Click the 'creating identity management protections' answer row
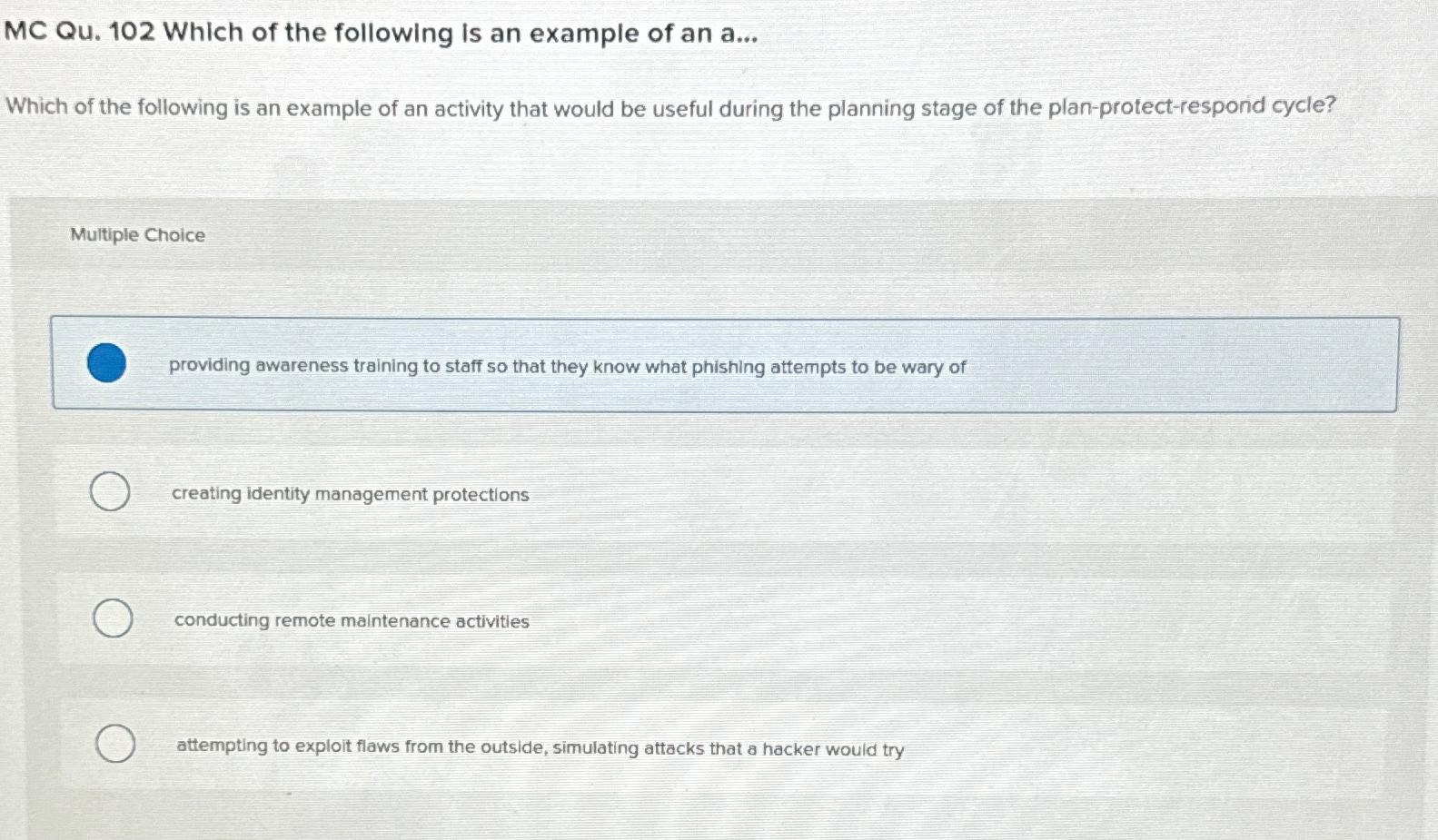 (348, 494)
